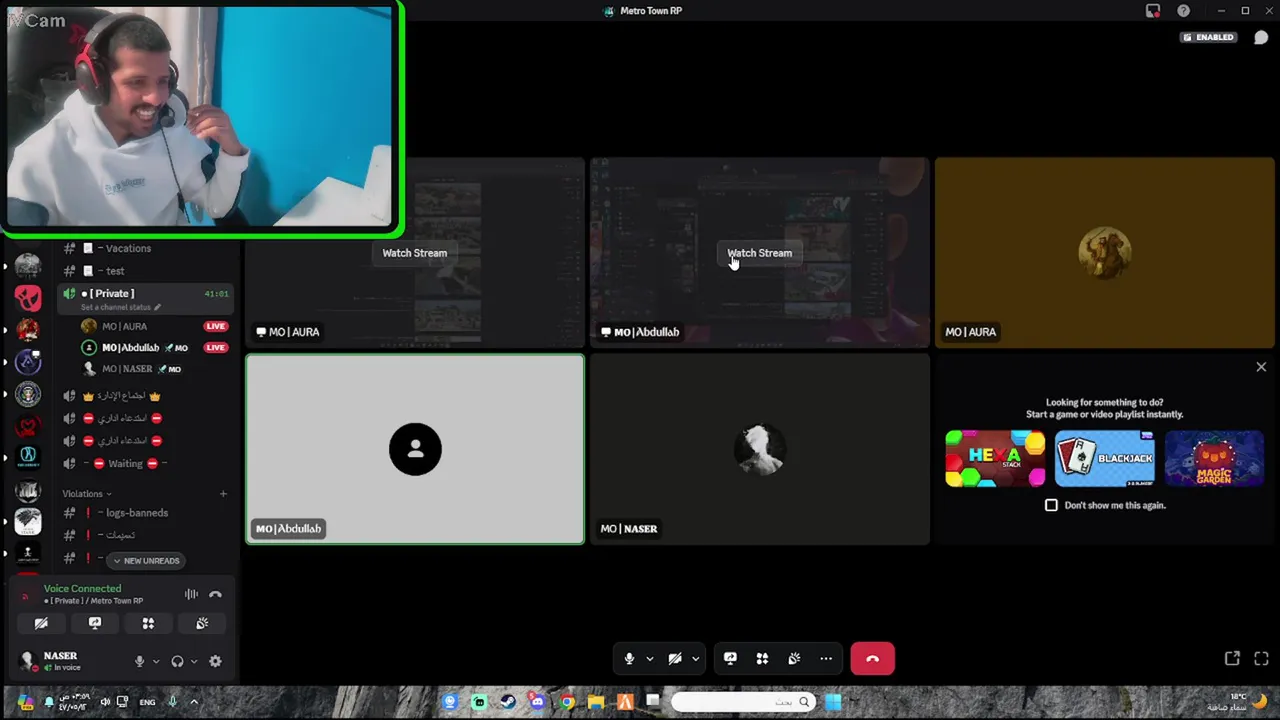
Task: Disconnect via phone icon in voice panel
Action: click(215, 594)
